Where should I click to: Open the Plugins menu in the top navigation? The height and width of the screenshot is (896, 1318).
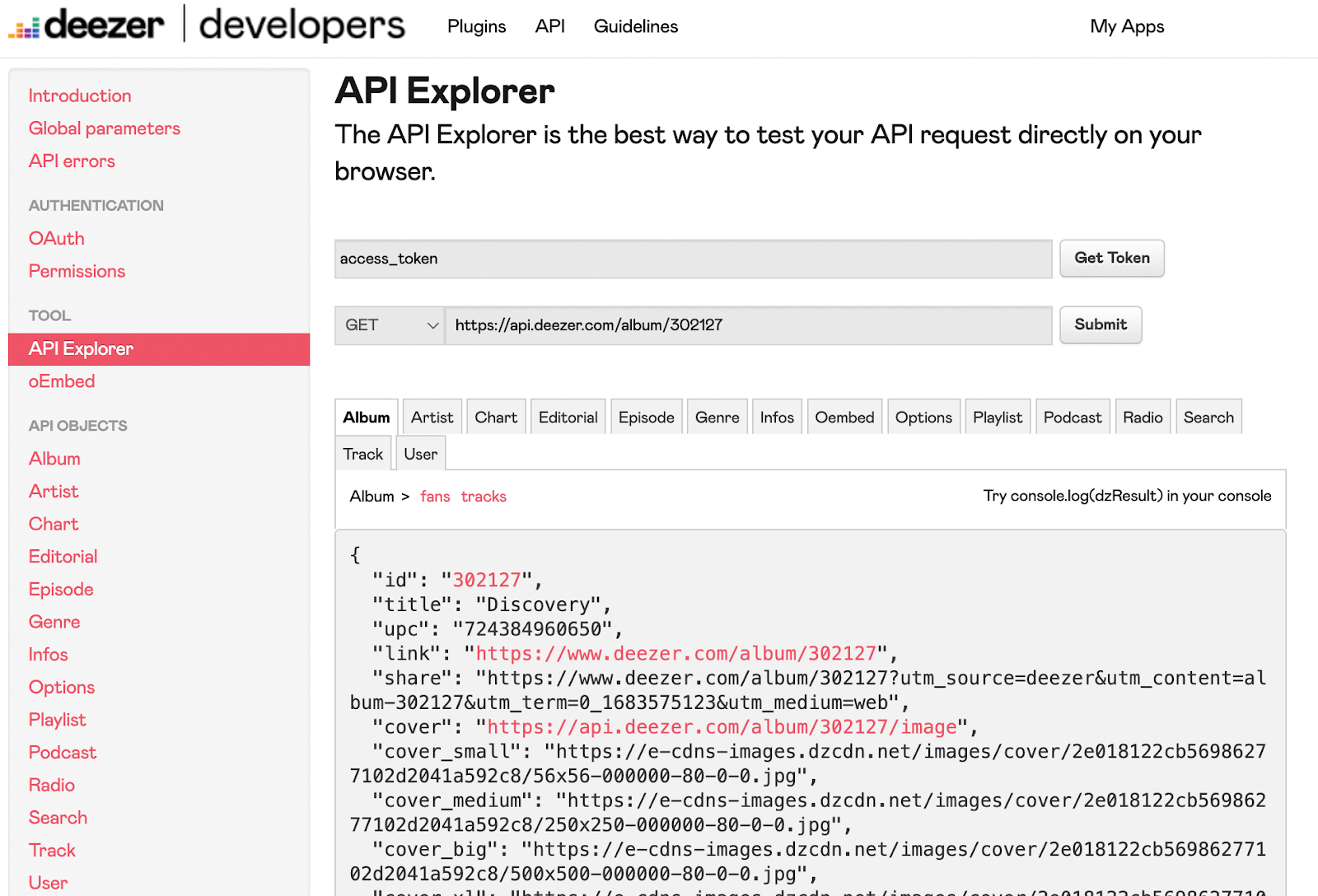click(476, 26)
